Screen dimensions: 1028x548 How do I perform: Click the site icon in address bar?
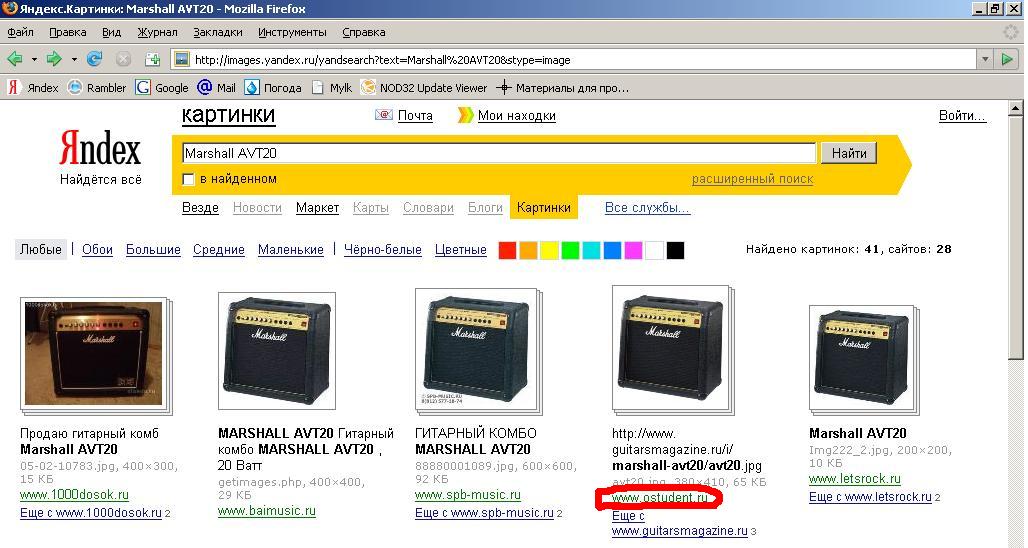click(x=182, y=60)
